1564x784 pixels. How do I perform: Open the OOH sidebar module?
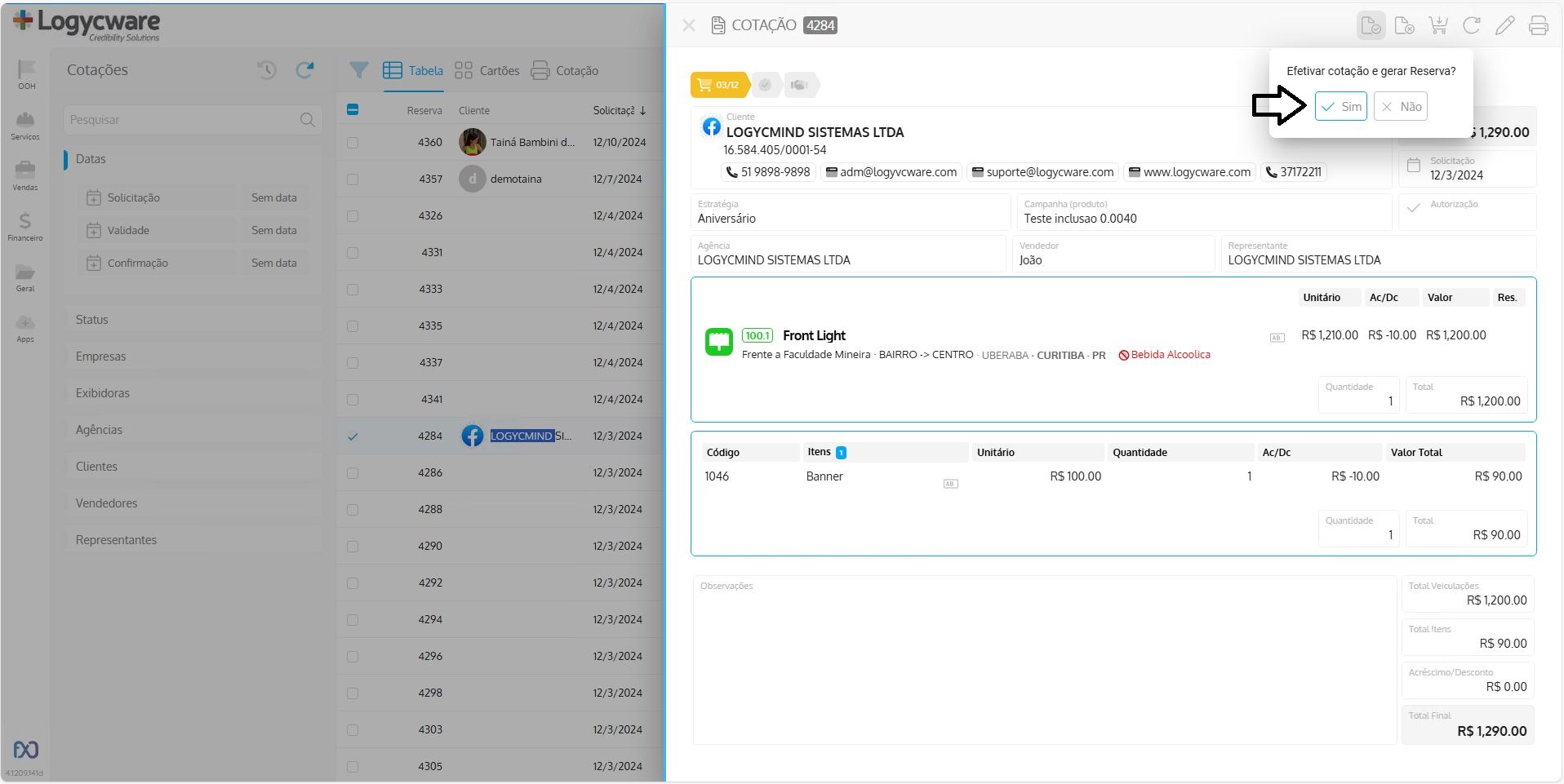click(26, 74)
